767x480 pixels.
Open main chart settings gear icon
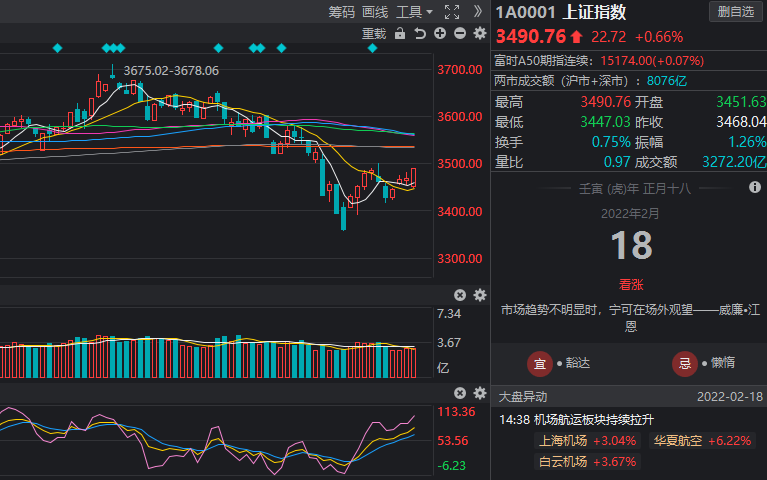[x=479, y=33]
